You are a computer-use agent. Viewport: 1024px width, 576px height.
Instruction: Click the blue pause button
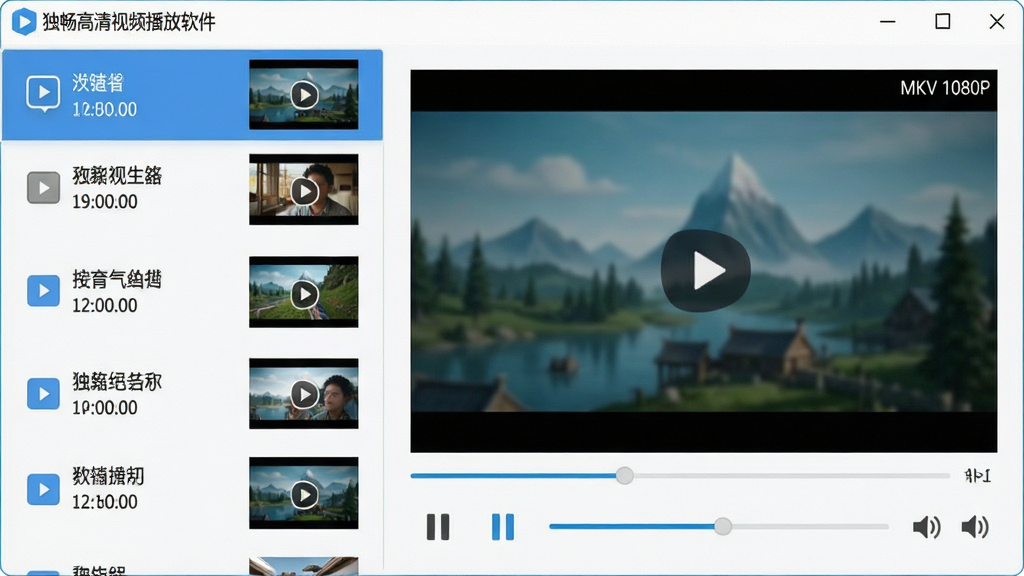pos(503,527)
